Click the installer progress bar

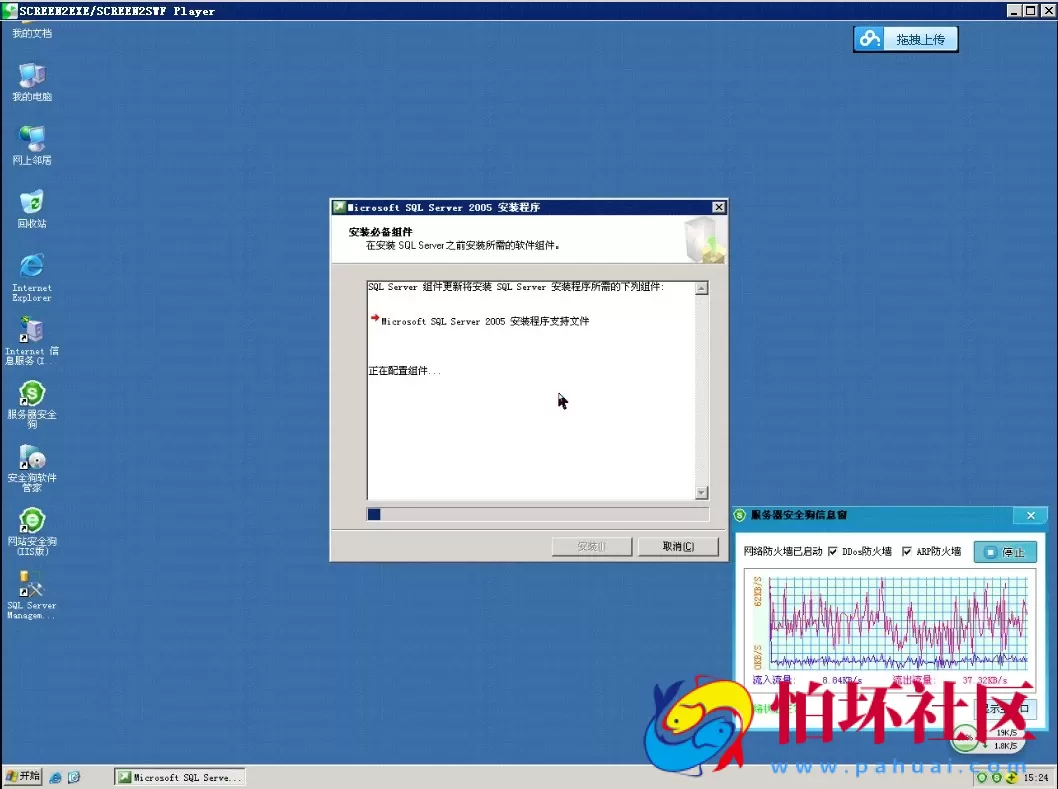[538, 514]
